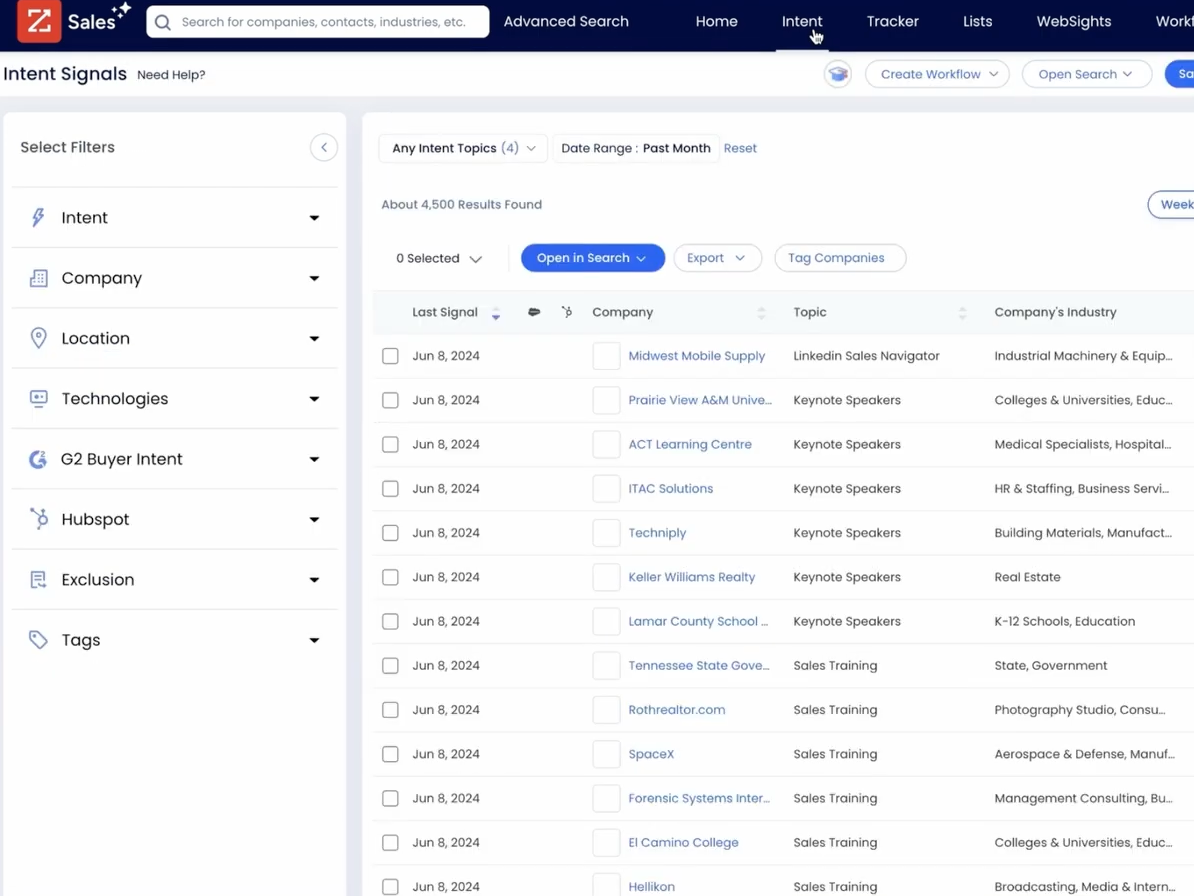The width and height of the screenshot is (1194, 896).
Task: Select the Location pin icon
Action: pos(38,338)
